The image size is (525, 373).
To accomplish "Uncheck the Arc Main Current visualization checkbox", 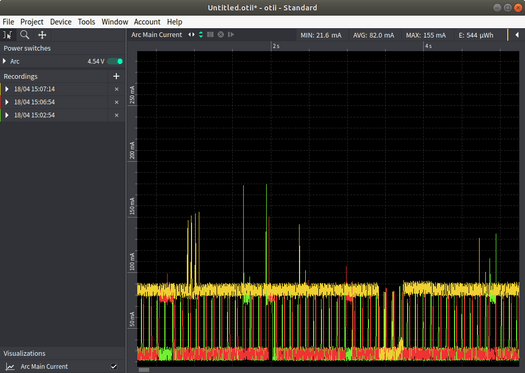I will pos(114,366).
